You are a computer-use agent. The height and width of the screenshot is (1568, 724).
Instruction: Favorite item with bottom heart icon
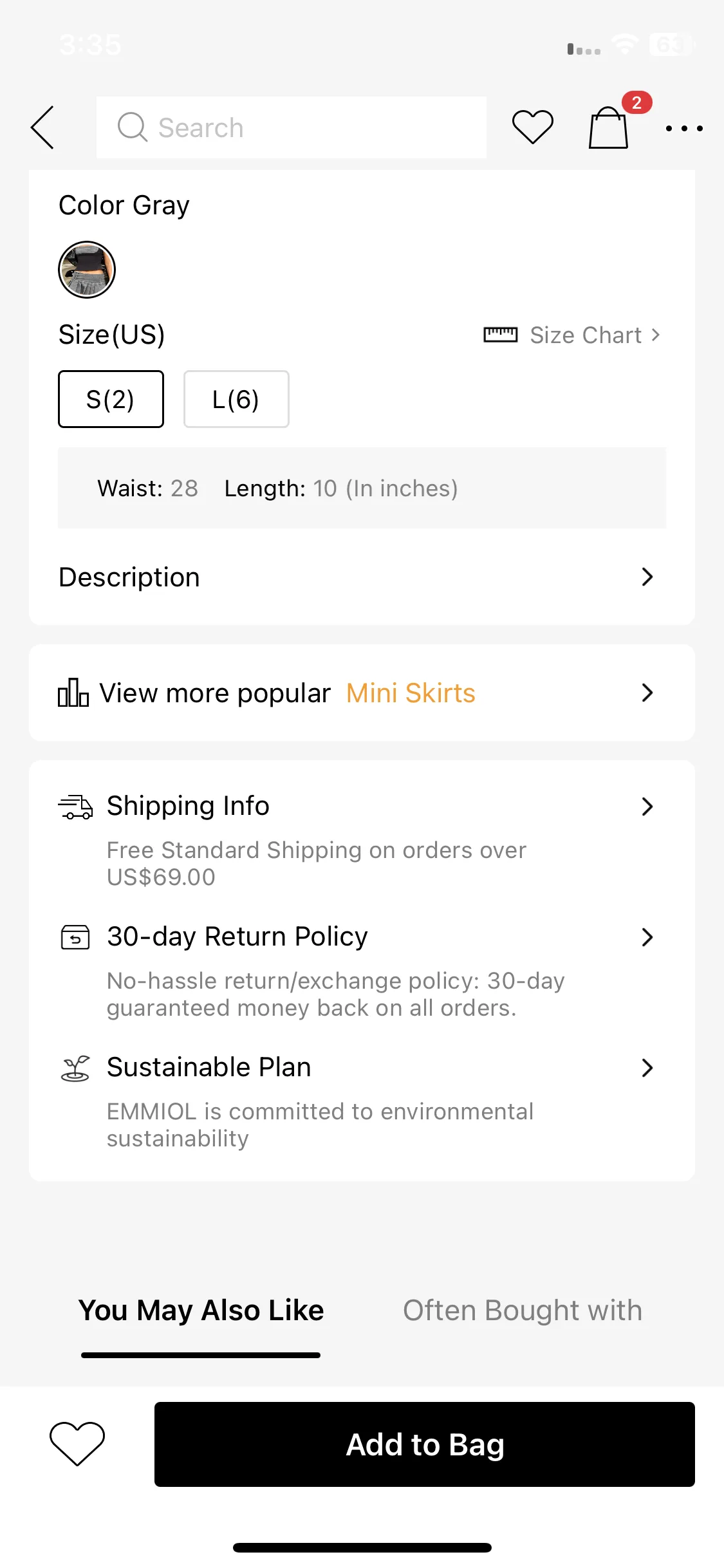(x=77, y=1444)
